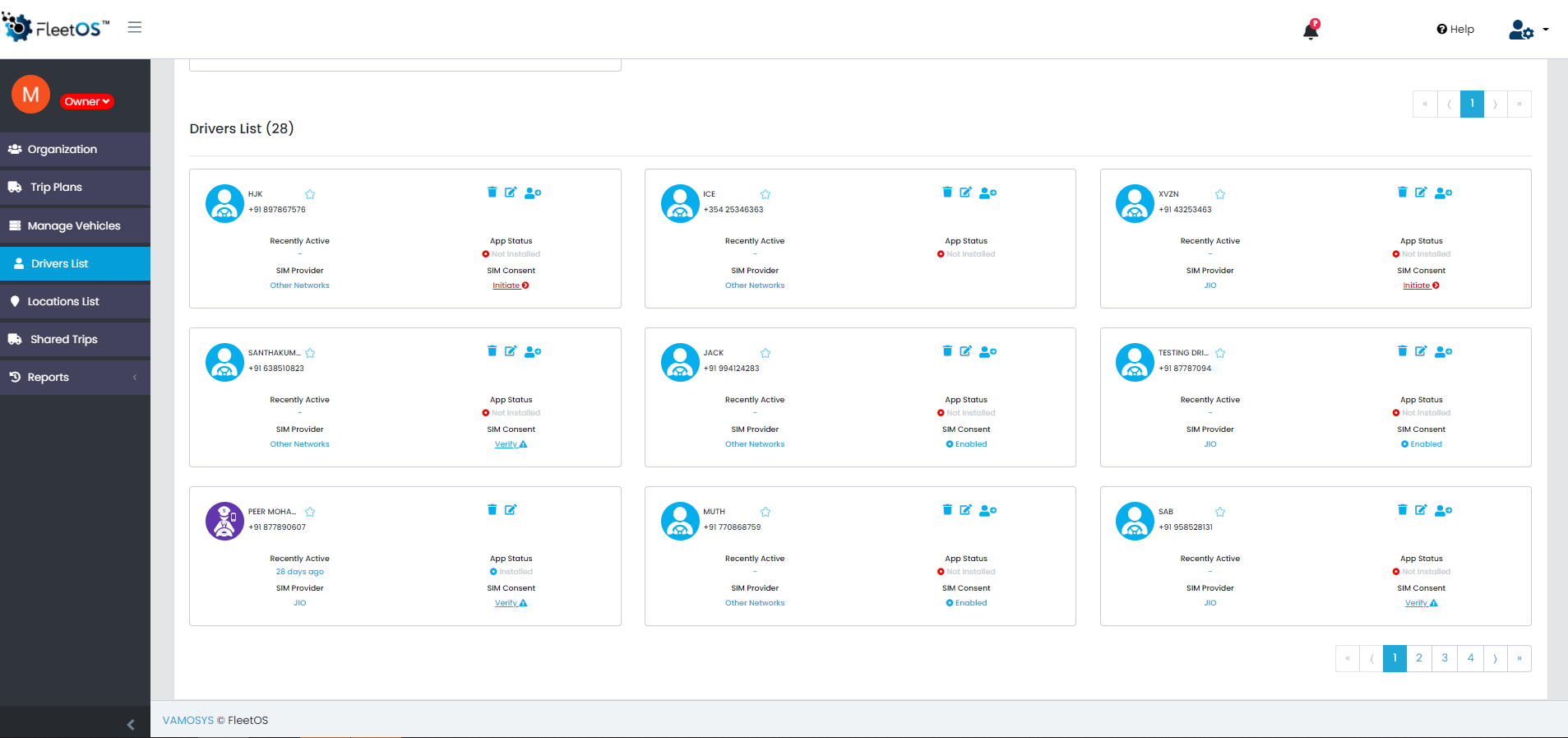Delete driver SANTHAKUM

click(492, 350)
